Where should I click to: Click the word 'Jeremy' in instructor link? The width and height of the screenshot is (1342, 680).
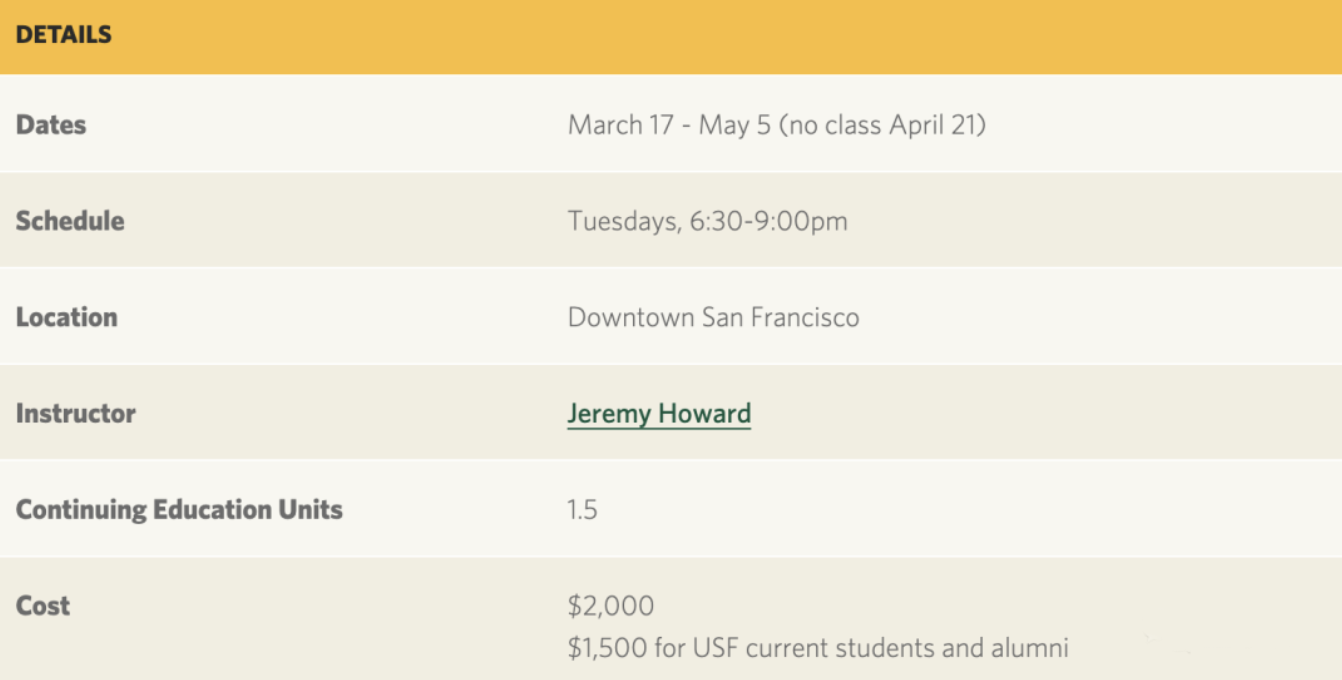click(x=612, y=414)
